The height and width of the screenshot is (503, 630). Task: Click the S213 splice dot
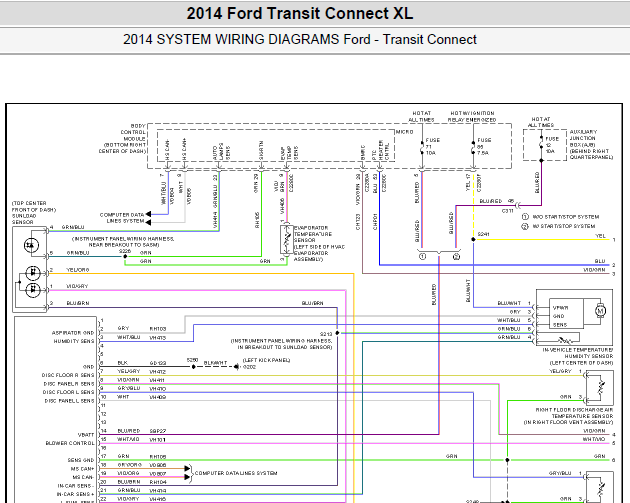(337, 333)
